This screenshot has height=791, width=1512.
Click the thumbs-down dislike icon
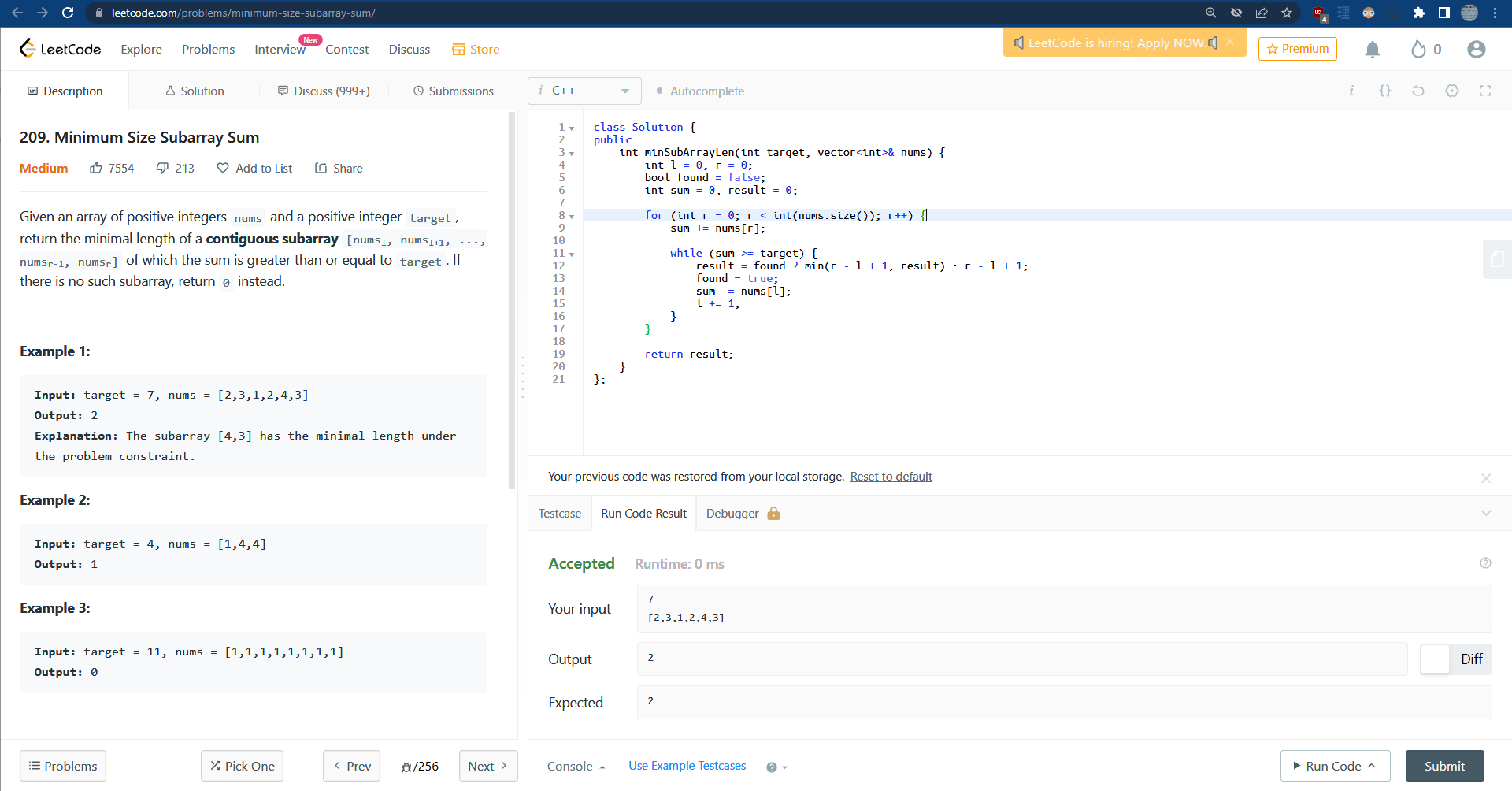point(162,168)
